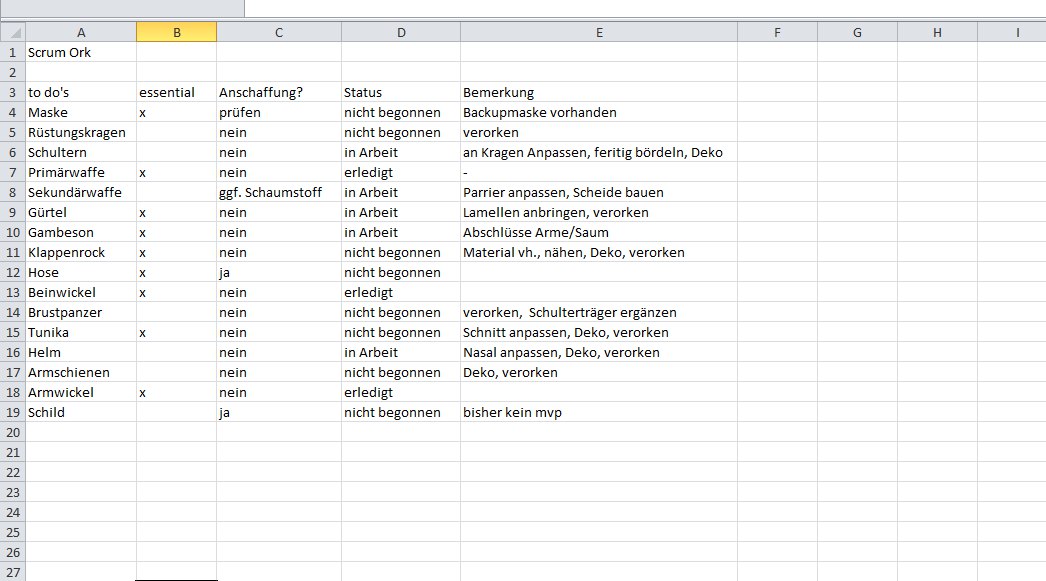The width and height of the screenshot is (1046, 581).
Task: Select column E header
Action: click(x=598, y=33)
